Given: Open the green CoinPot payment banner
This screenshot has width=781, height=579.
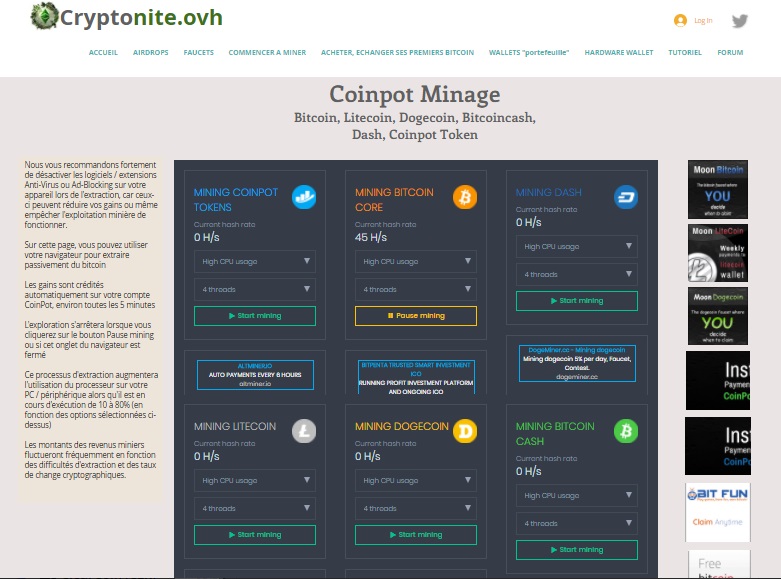Looking at the screenshot, I should (718, 380).
